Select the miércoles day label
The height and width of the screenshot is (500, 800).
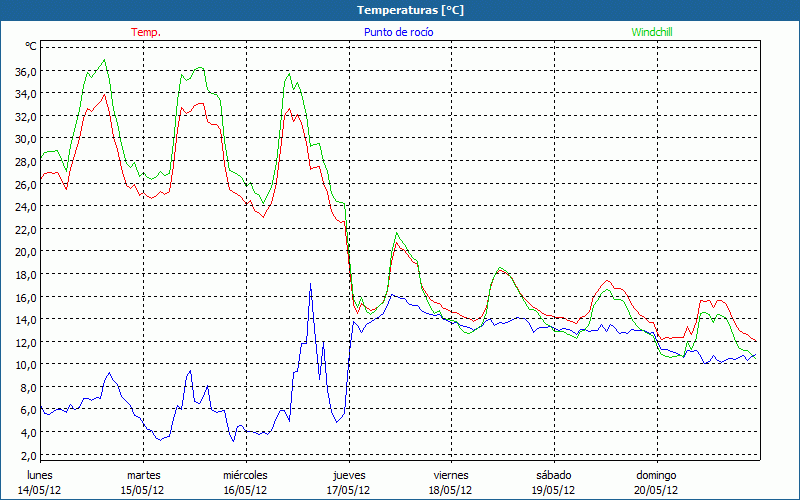click(x=245, y=475)
